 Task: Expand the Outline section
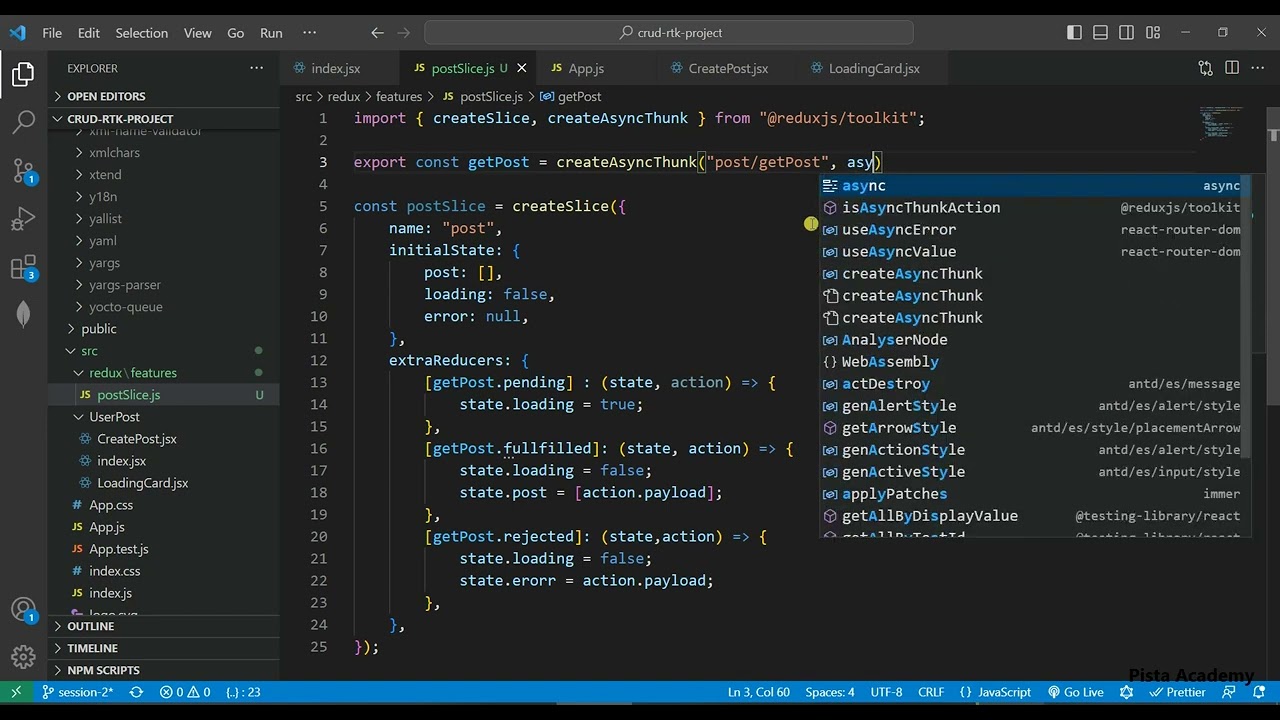point(164,626)
